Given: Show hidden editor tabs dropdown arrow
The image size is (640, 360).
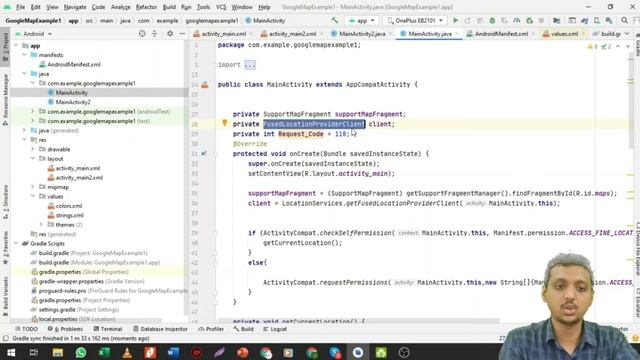Looking at the screenshot, I should pos(627,33).
